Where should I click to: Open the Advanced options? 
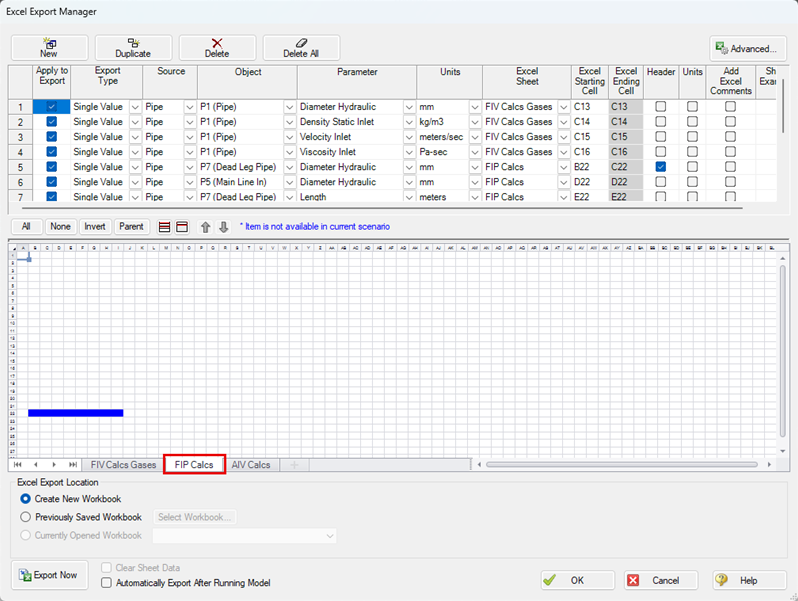click(746, 48)
